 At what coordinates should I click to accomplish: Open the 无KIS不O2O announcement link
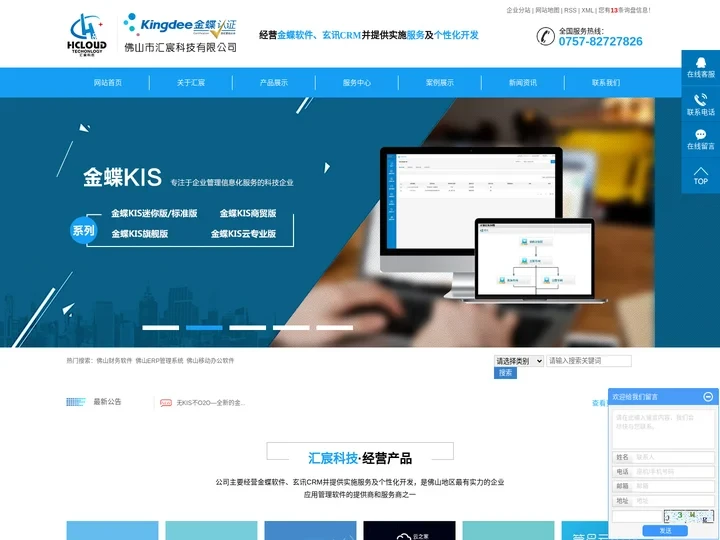(211, 403)
